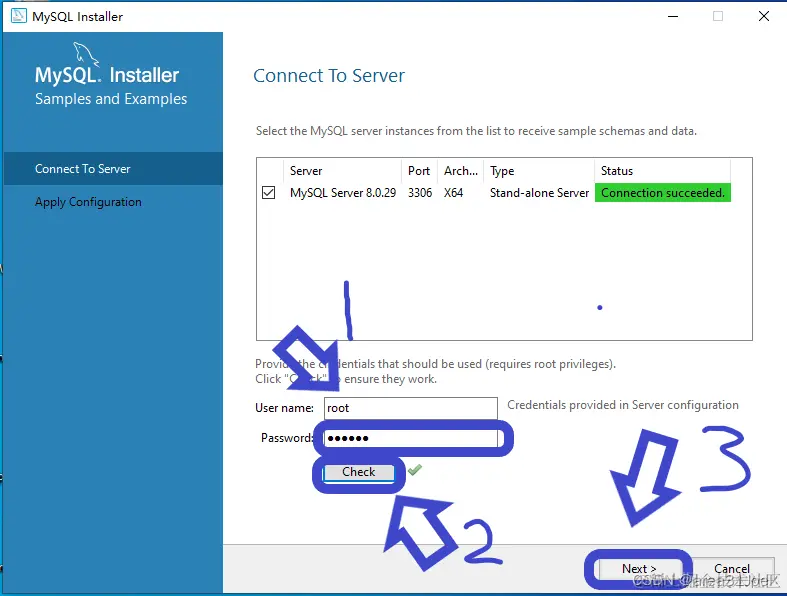
Task: Click the Next > button
Action: point(638,568)
